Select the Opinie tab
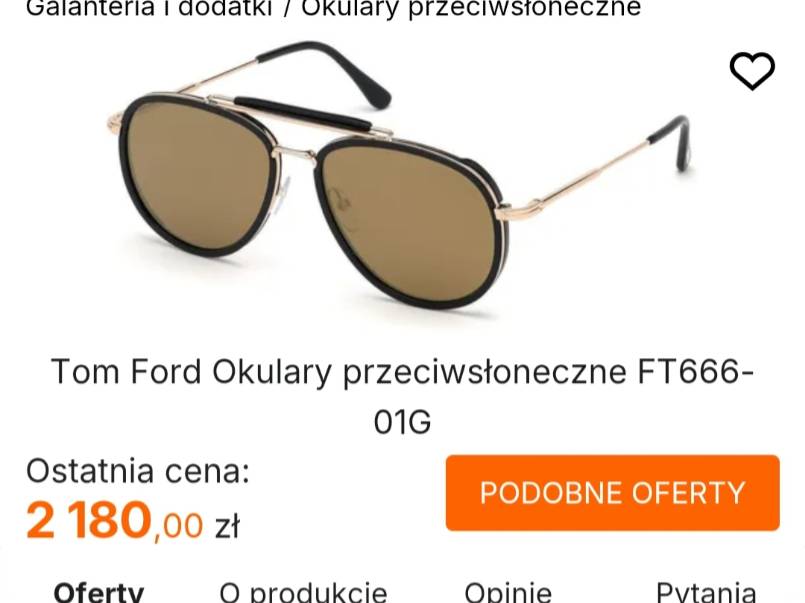 point(508,593)
